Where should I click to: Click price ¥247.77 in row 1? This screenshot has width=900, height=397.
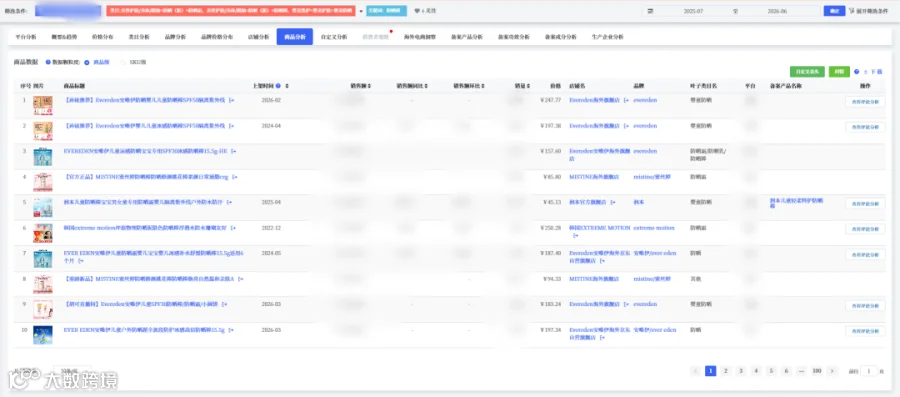(550, 100)
